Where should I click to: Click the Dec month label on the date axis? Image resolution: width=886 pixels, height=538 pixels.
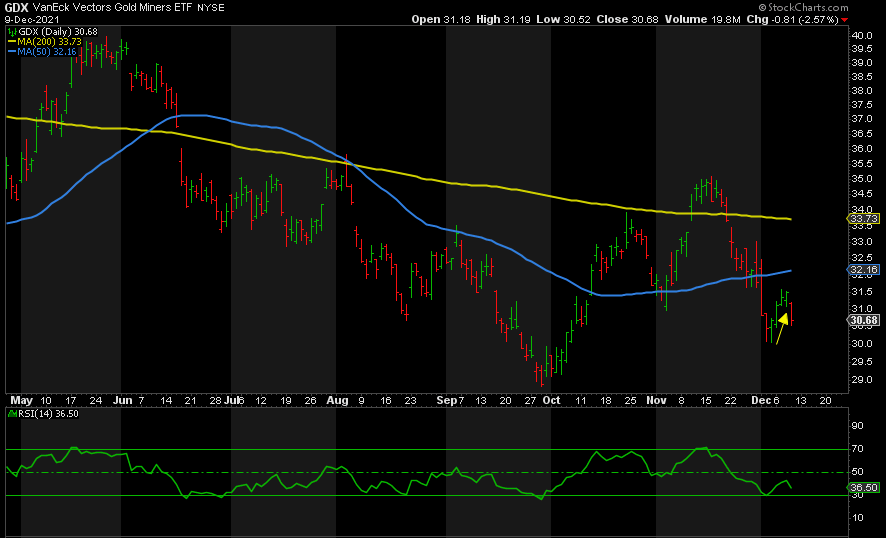point(761,400)
